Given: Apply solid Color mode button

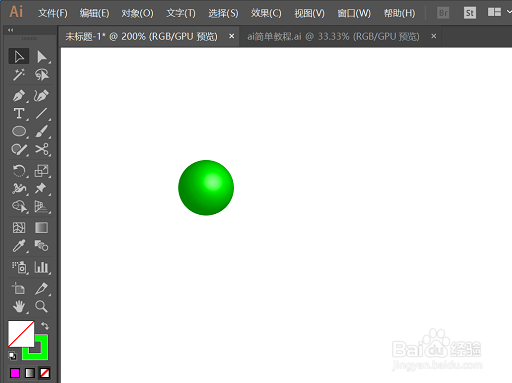Looking at the screenshot, I should (x=15, y=373).
